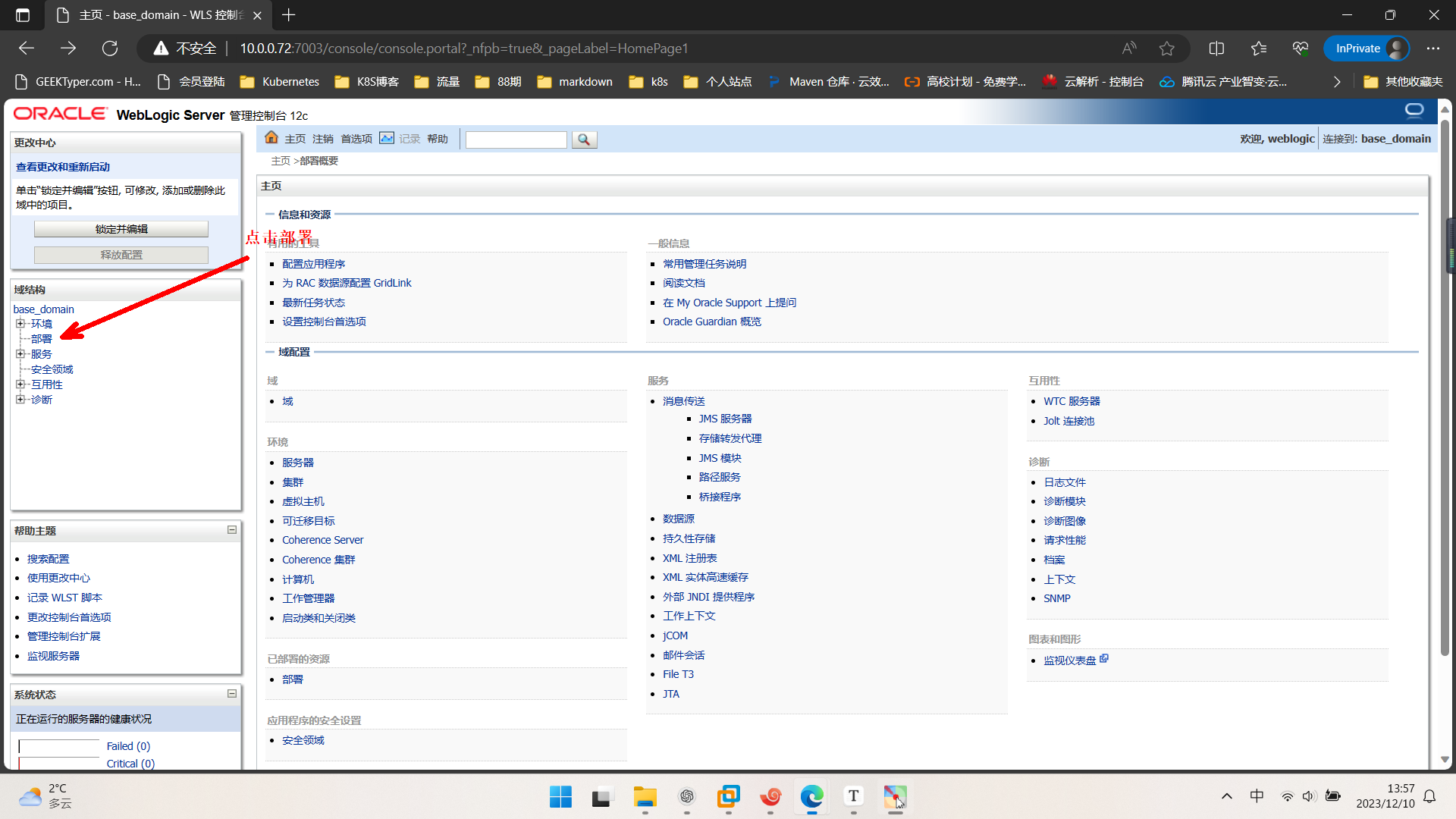Open notifications bell in system tray
Image resolution: width=1456 pixels, height=819 pixels.
[x=1429, y=796]
